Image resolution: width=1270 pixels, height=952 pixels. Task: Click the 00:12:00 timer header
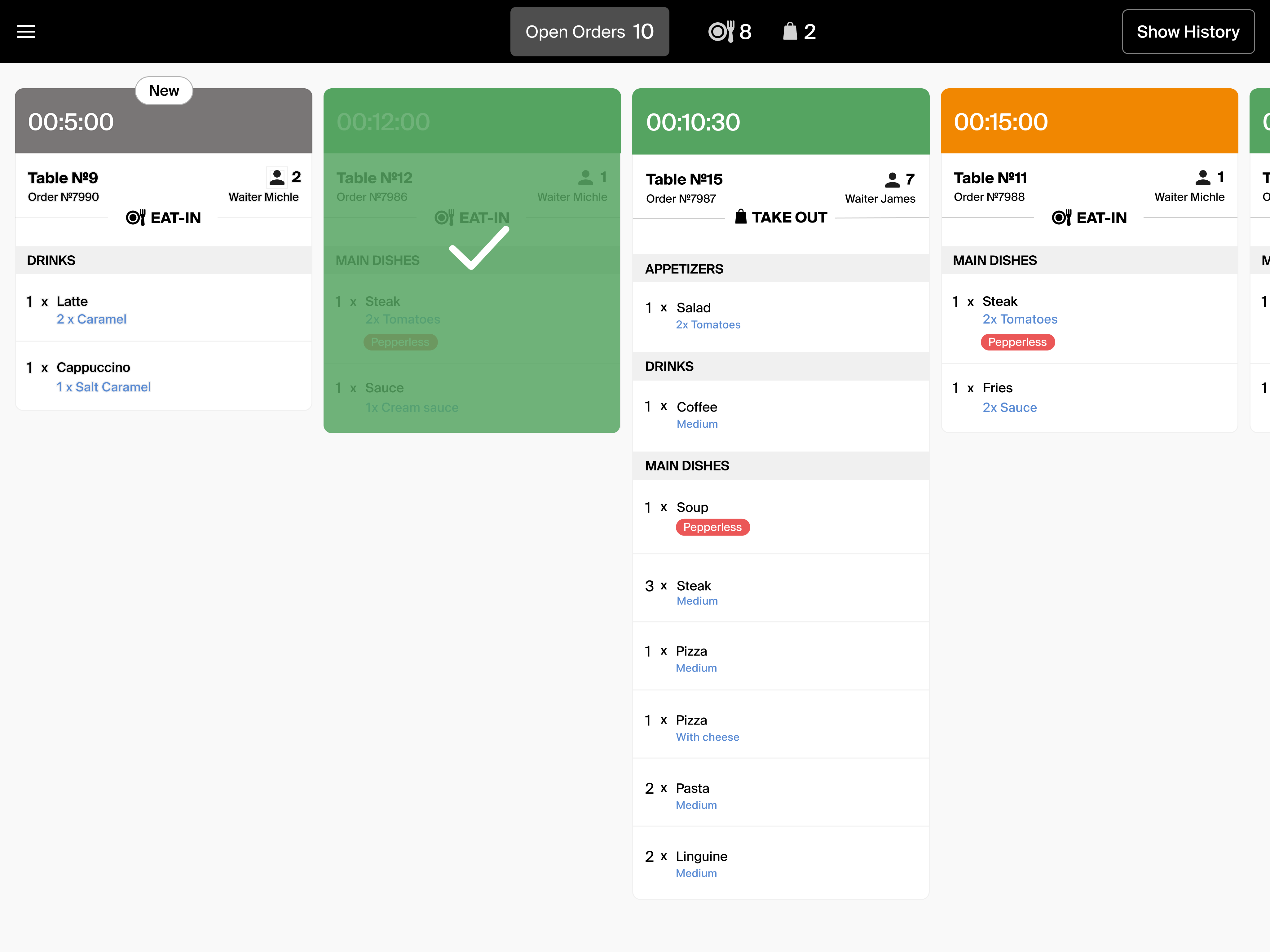click(x=472, y=121)
